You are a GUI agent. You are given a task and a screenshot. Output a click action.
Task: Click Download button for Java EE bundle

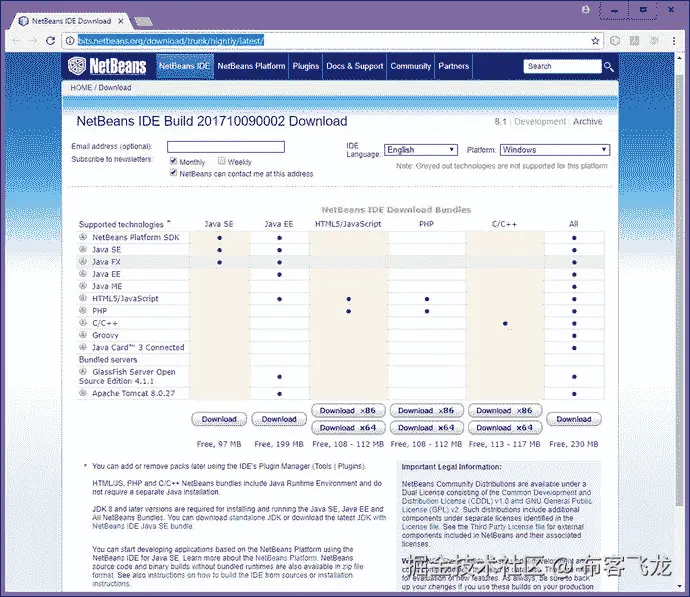pyautogui.click(x=279, y=419)
